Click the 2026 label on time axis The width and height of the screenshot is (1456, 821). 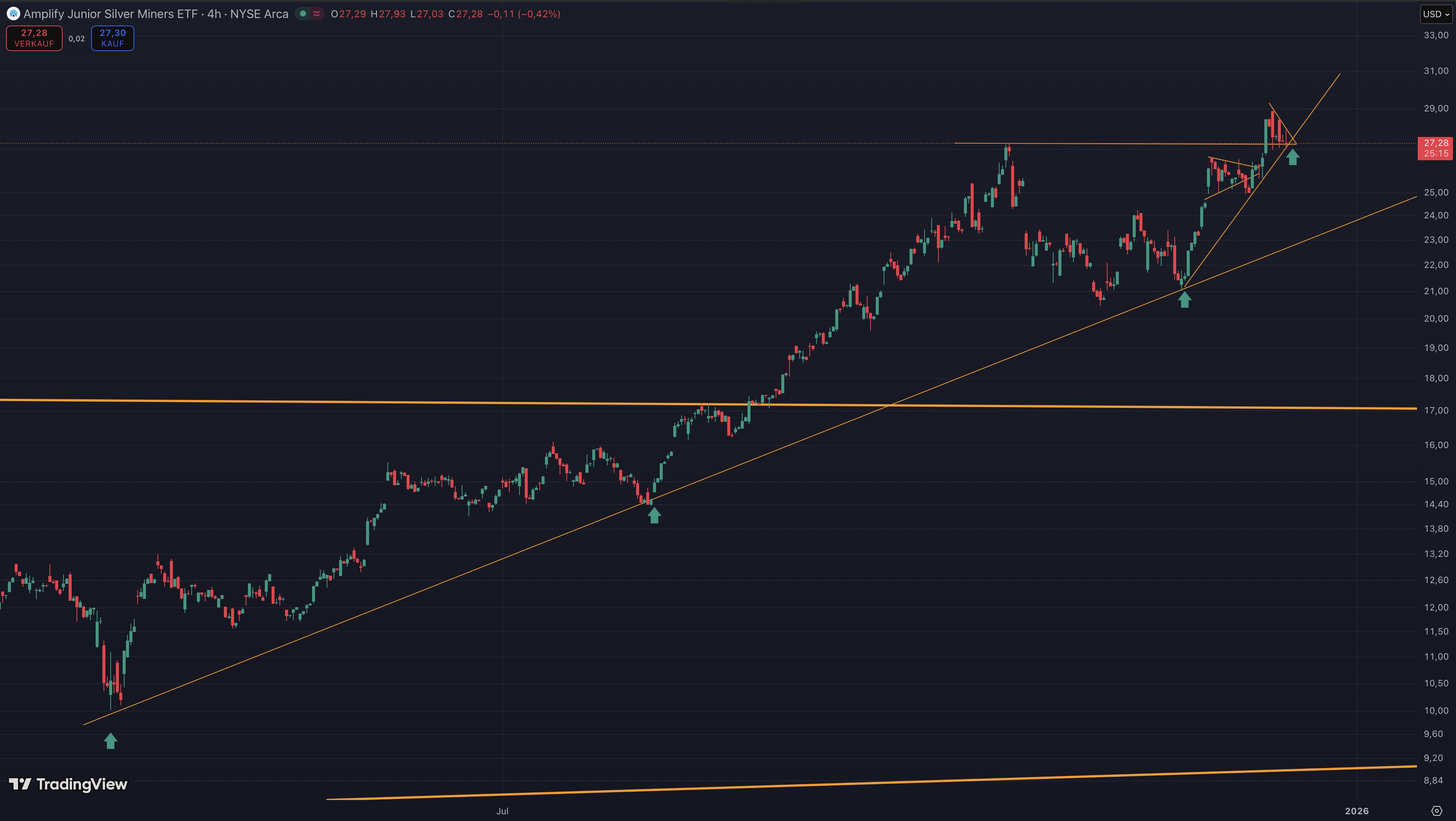(1357, 811)
